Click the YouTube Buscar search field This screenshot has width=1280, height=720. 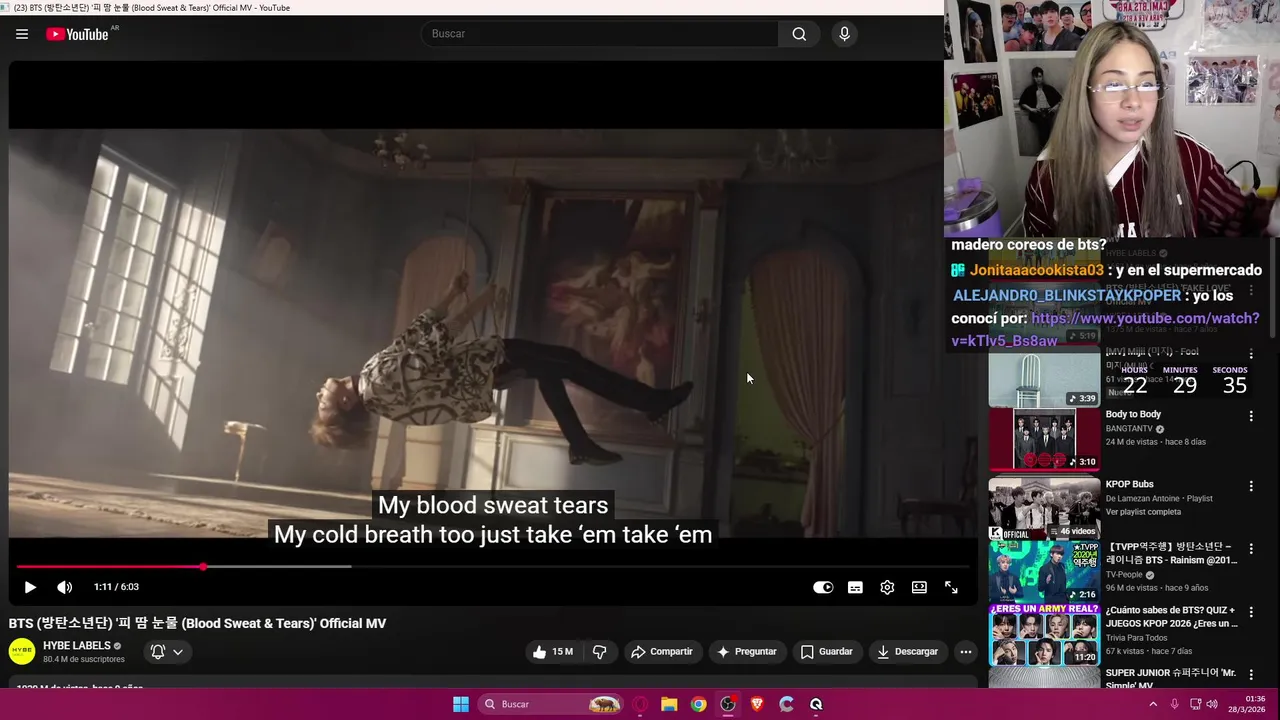600,34
